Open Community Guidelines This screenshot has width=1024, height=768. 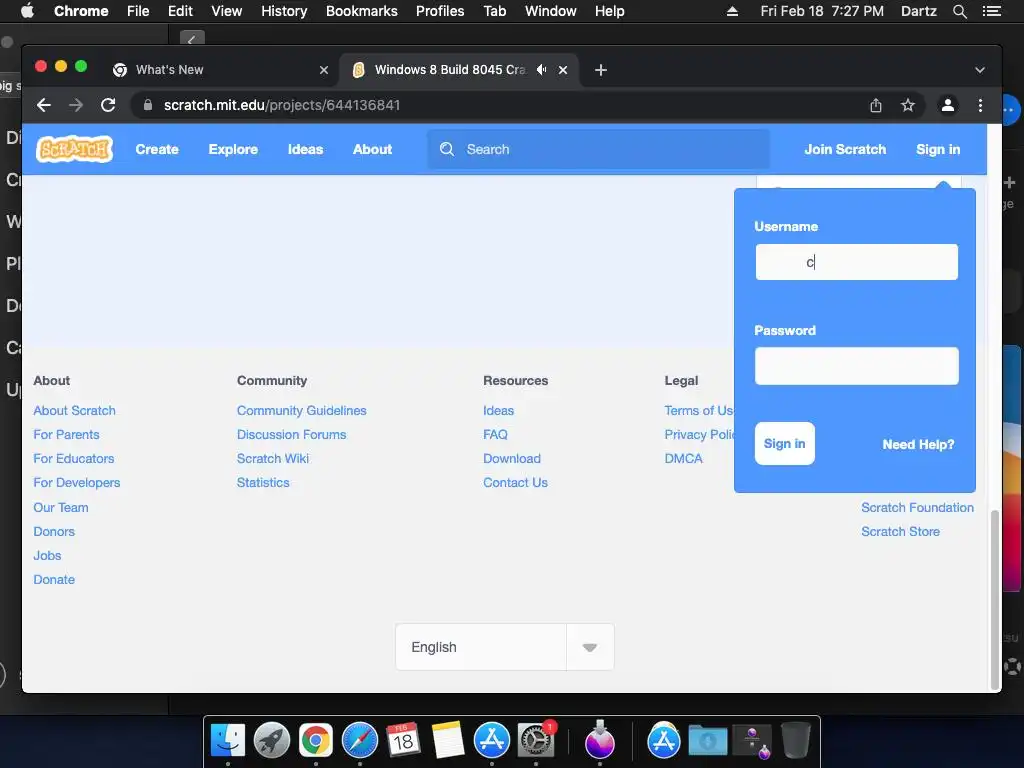302,410
